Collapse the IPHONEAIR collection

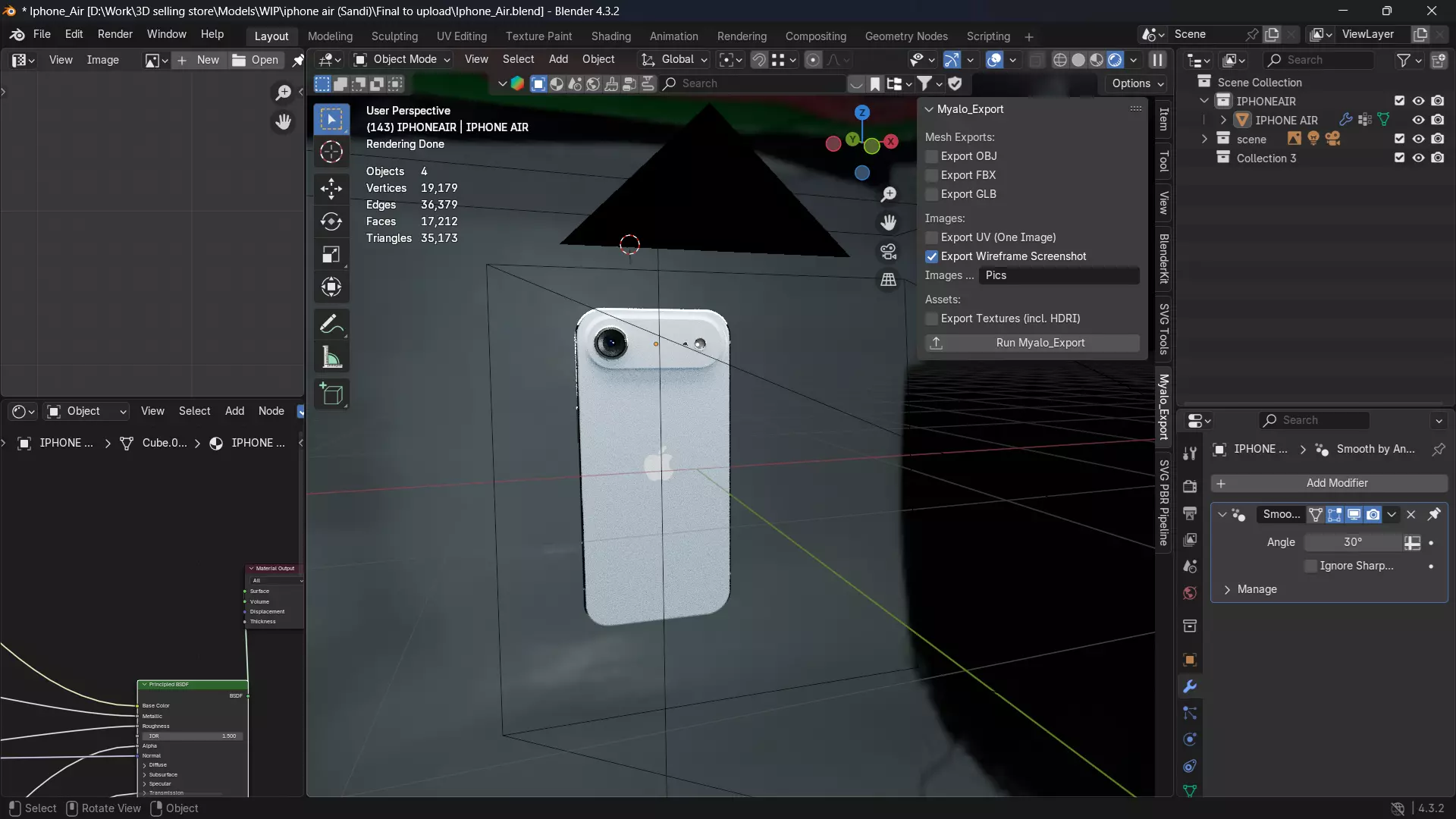point(1204,101)
